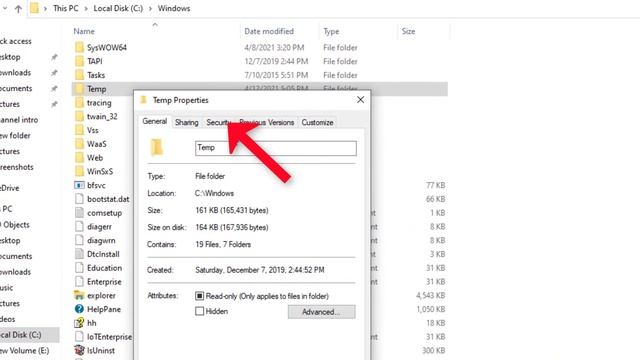The image size is (640, 360).
Task: Click Local Disk (C:) in the address bar
Action: [118, 9]
